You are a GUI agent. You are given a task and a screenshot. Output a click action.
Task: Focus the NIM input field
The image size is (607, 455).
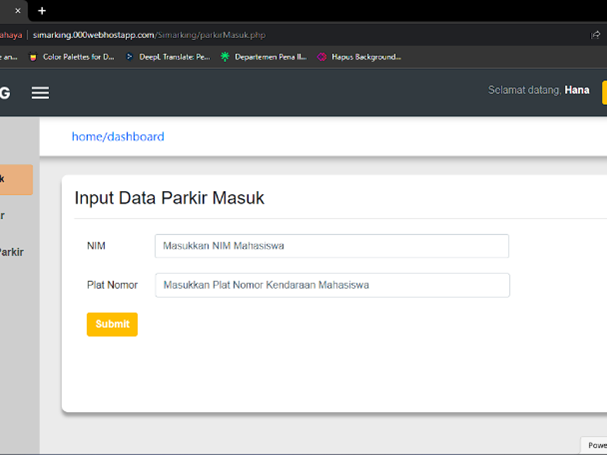[x=331, y=246]
